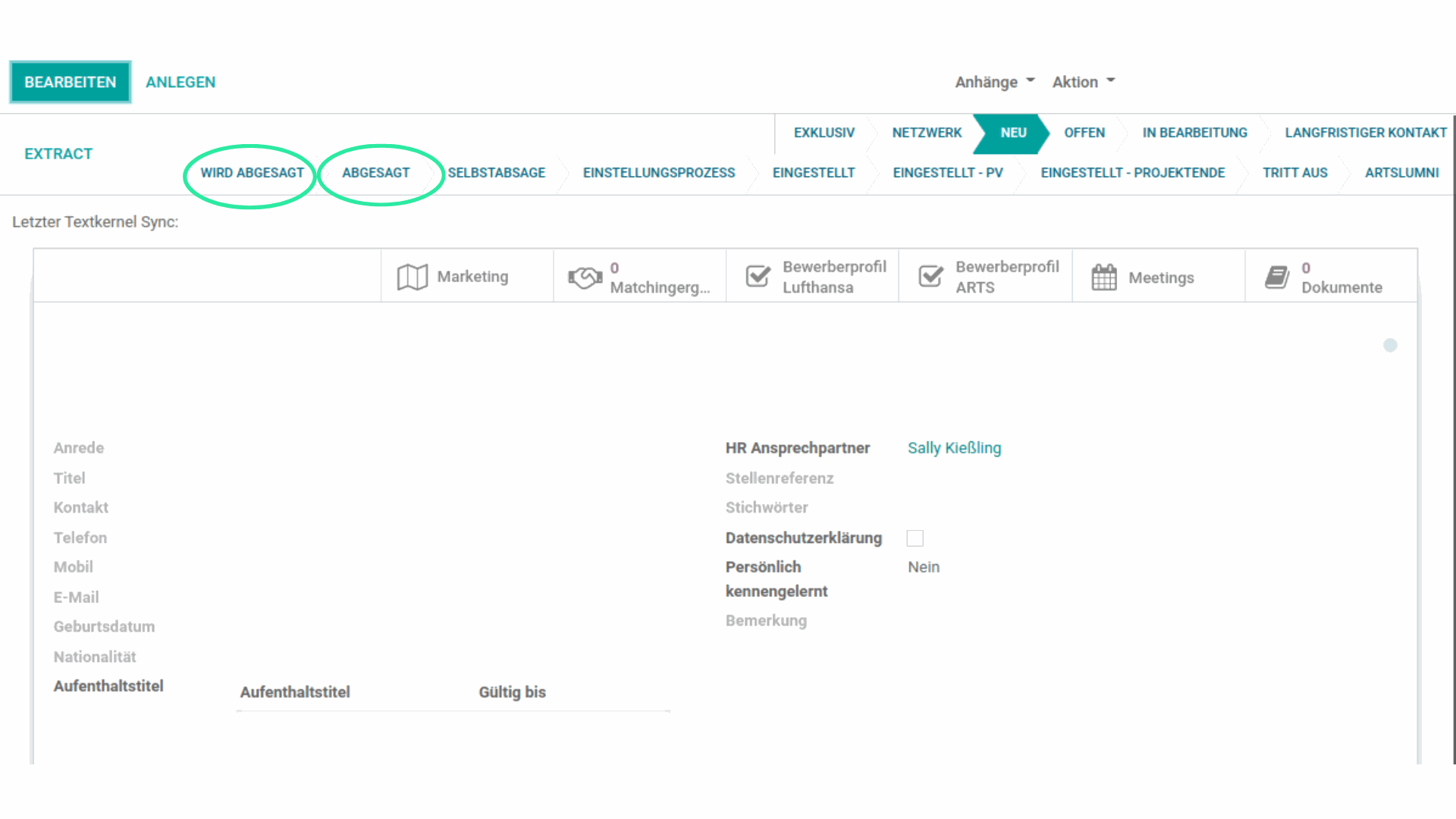The height and width of the screenshot is (819, 1456).
Task: Expand the Anhänge dropdown
Action: pos(994,82)
